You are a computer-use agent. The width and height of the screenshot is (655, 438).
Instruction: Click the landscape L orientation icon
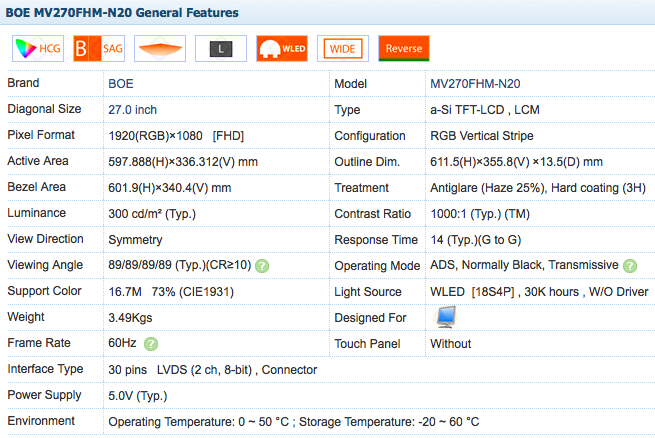click(221, 48)
